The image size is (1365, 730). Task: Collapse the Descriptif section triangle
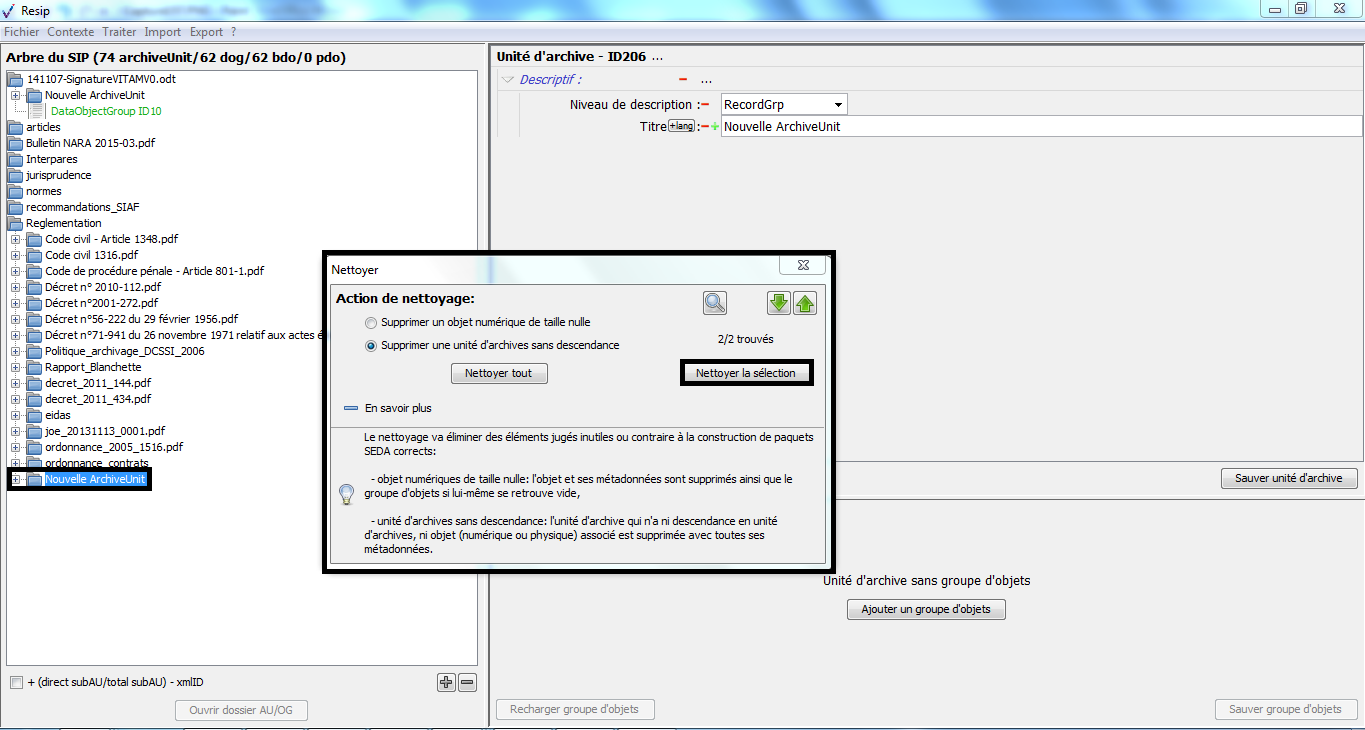507,80
